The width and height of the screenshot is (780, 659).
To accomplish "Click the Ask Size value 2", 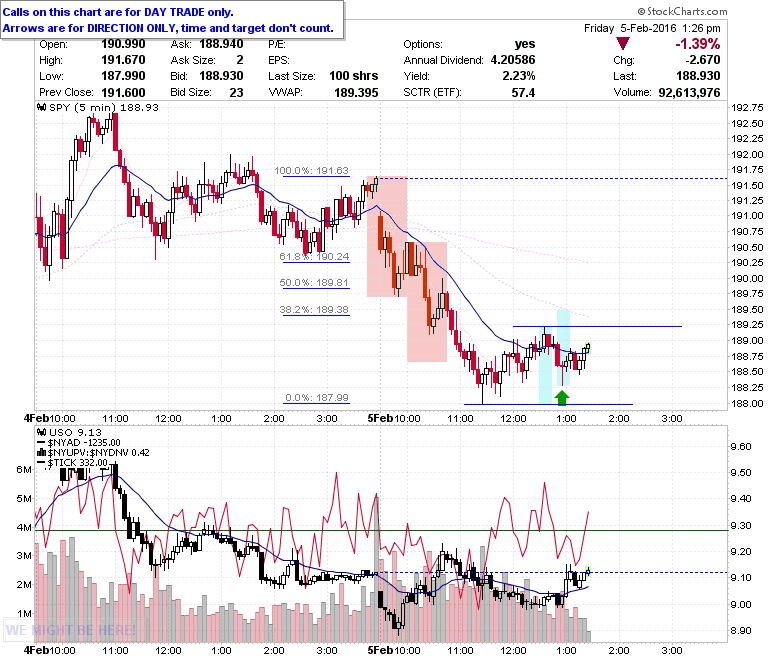I will tap(240, 60).
